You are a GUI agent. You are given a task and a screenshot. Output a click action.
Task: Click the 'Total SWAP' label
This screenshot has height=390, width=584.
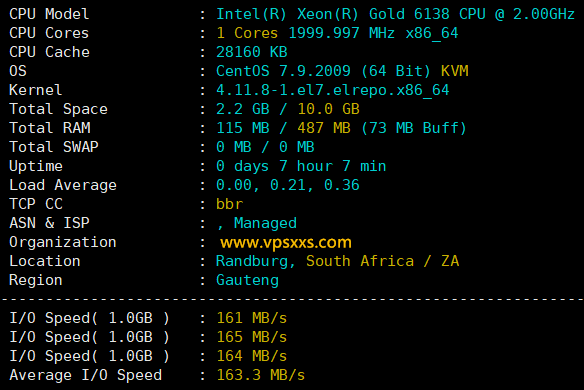pos(54,147)
